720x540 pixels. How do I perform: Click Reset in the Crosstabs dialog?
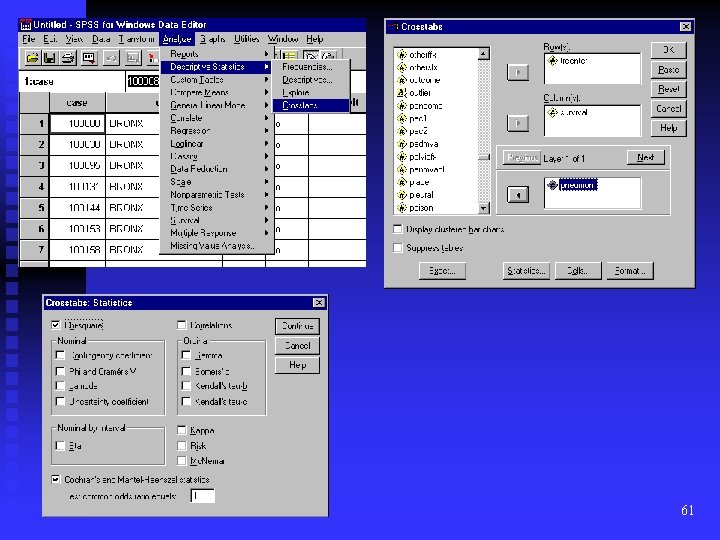click(668, 89)
